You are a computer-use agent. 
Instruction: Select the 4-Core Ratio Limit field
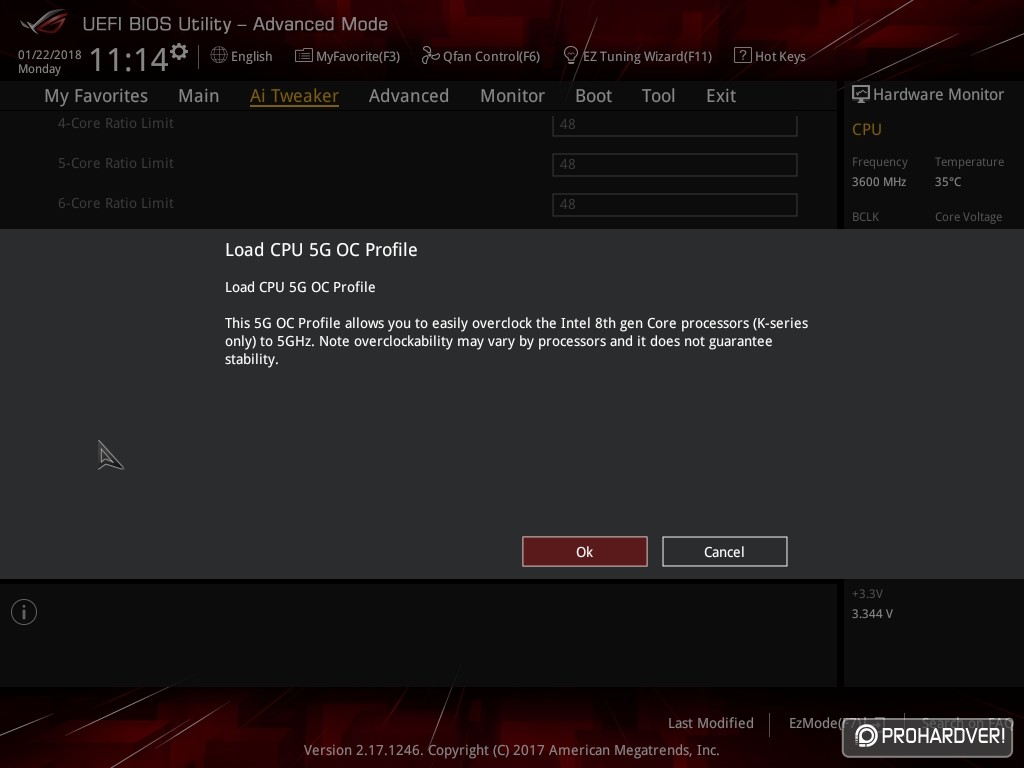675,124
